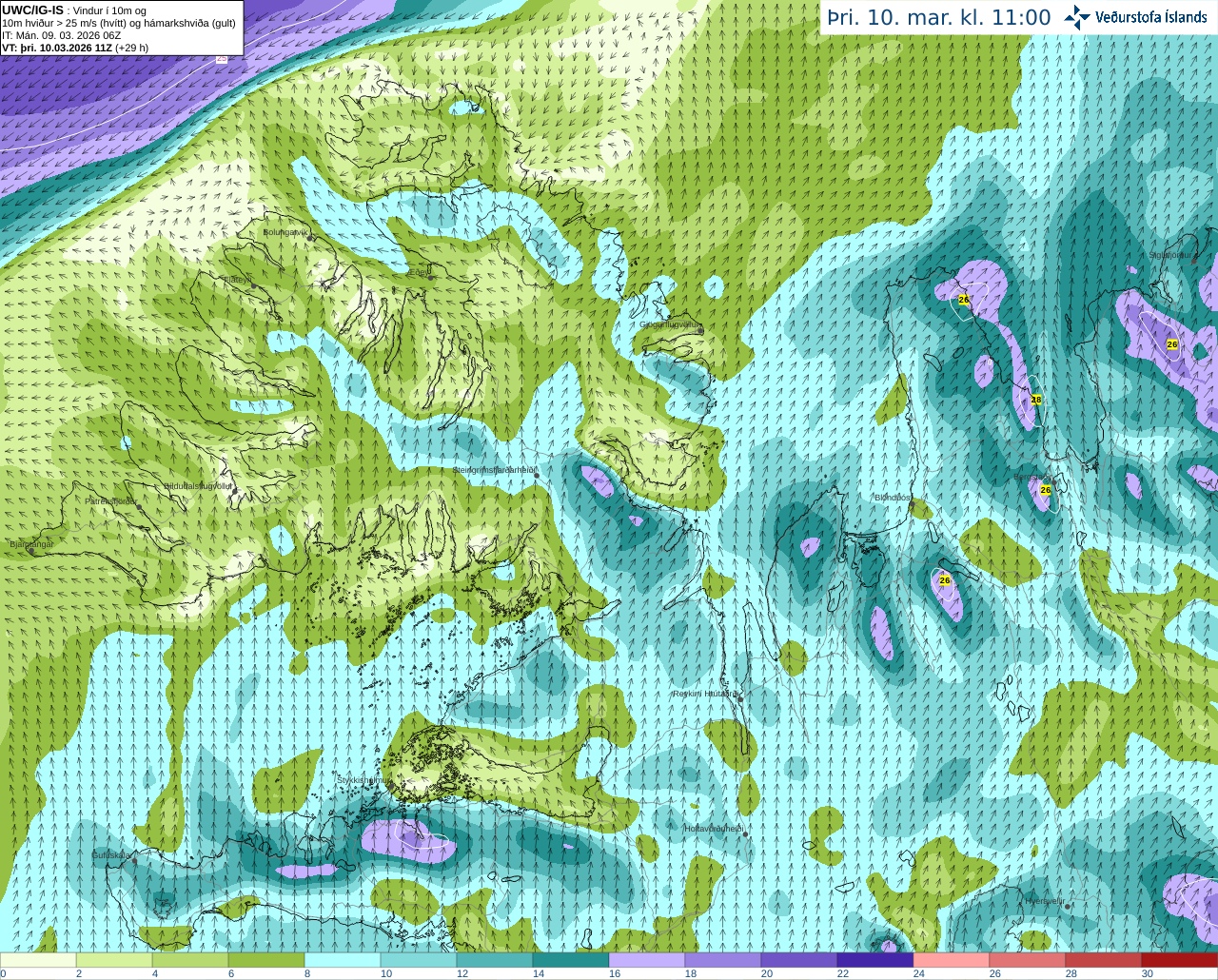Image resolution: width=1218 pixels, height=980 pixels.
Task: Click the 'VT: þri. 10.03.2026 11Z' line
Action: pyautogui.click(x=57, y=48)
